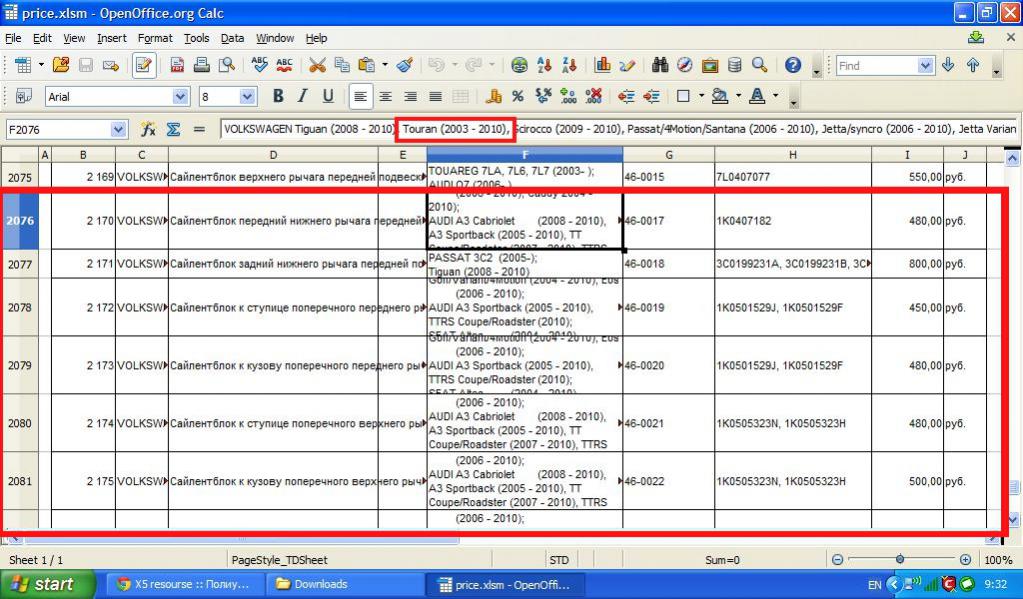1023x599 pixels.
Task: Open the Edit menu
Action: [42, 38]
